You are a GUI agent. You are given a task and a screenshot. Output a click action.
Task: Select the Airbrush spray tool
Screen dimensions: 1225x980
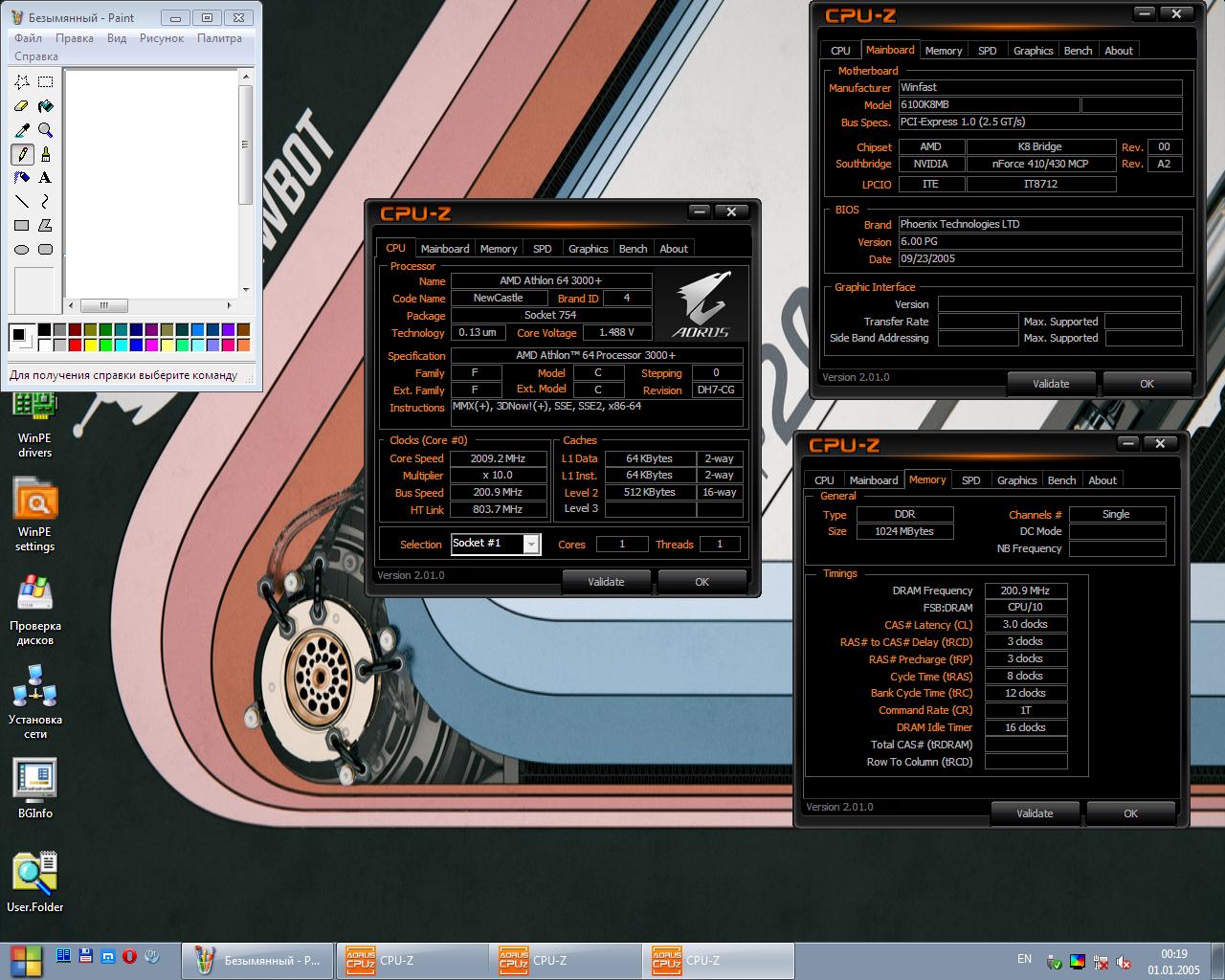pyautogui.click(x=22, y=178)
